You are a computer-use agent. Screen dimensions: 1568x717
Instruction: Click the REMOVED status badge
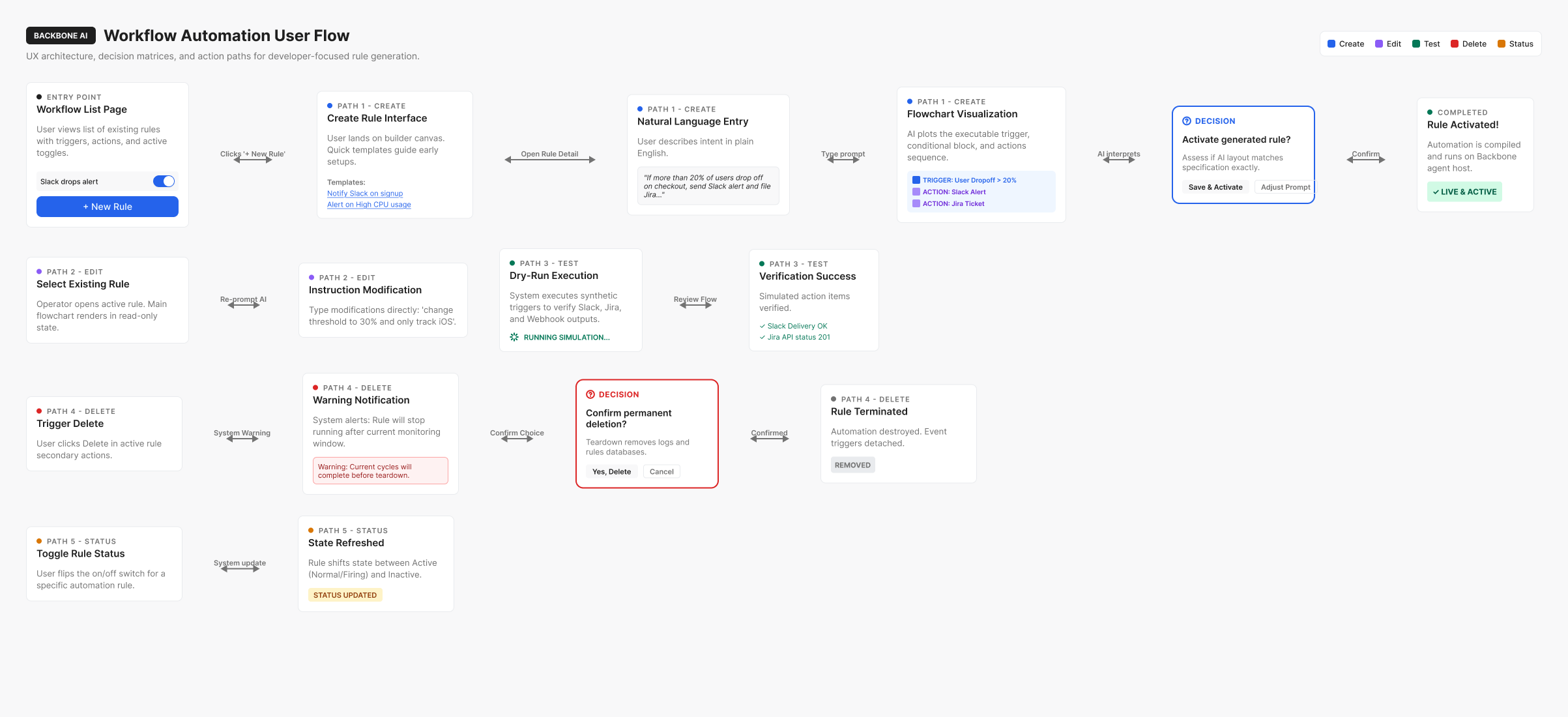pyautogui.click(x=852, y=465)
